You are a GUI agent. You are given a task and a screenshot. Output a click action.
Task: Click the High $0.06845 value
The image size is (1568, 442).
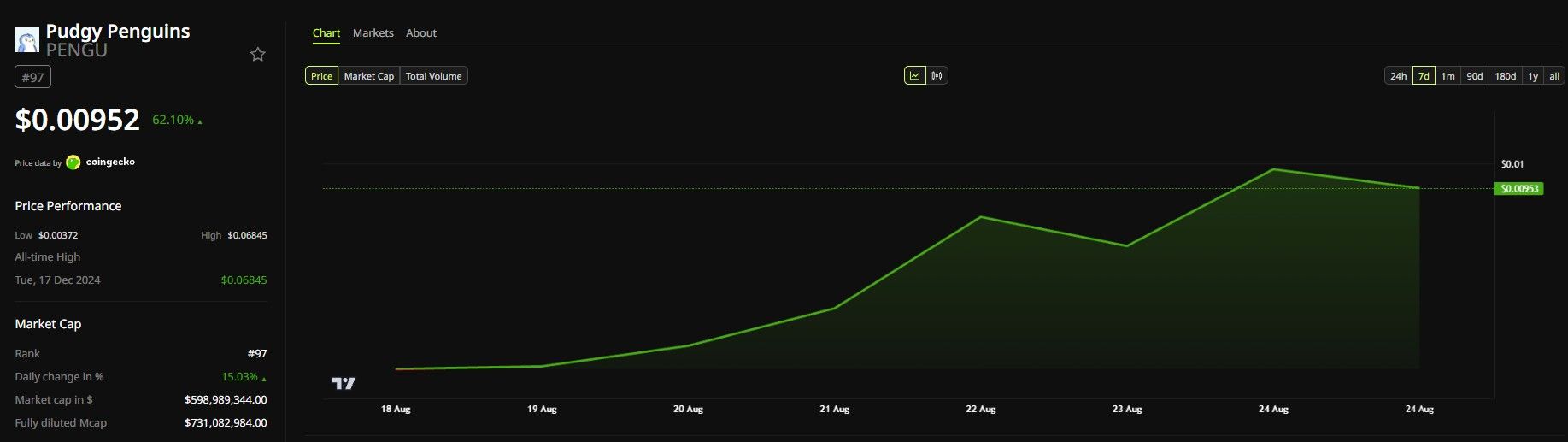(x=247, y=235)
